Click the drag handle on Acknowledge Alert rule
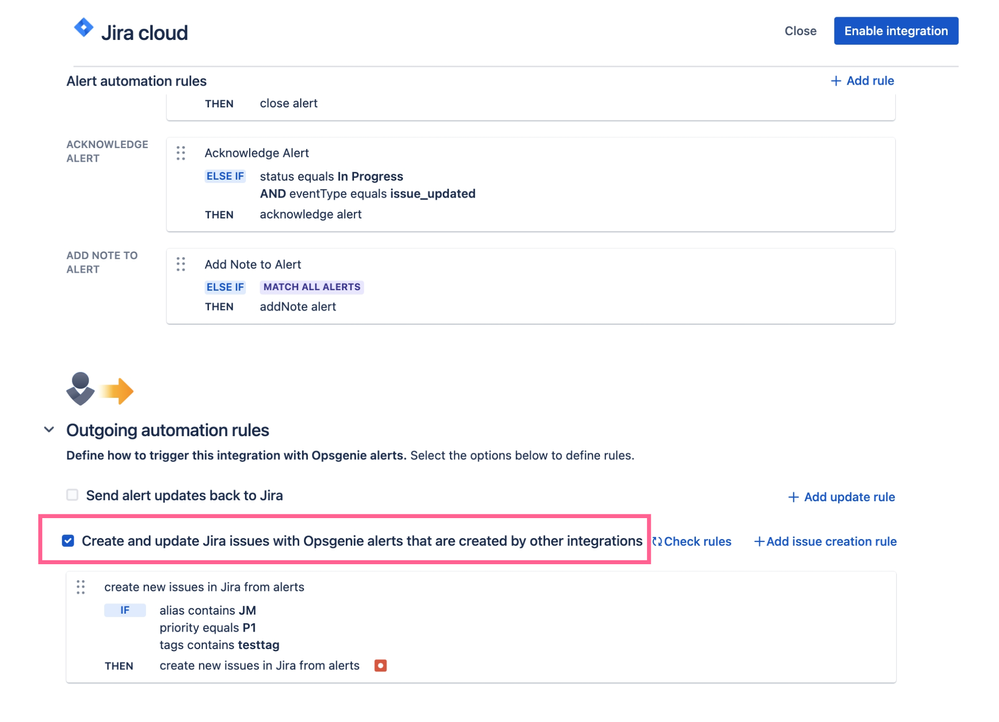Screen dimensions: 999x722 click(181, 153)
